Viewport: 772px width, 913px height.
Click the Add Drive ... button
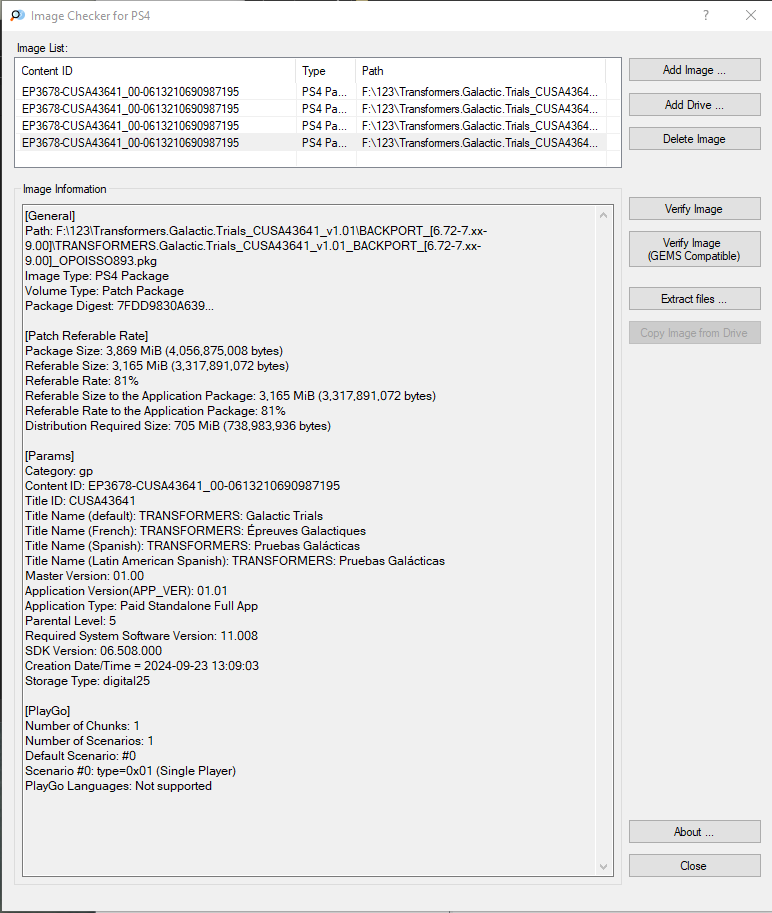(695, 105)
